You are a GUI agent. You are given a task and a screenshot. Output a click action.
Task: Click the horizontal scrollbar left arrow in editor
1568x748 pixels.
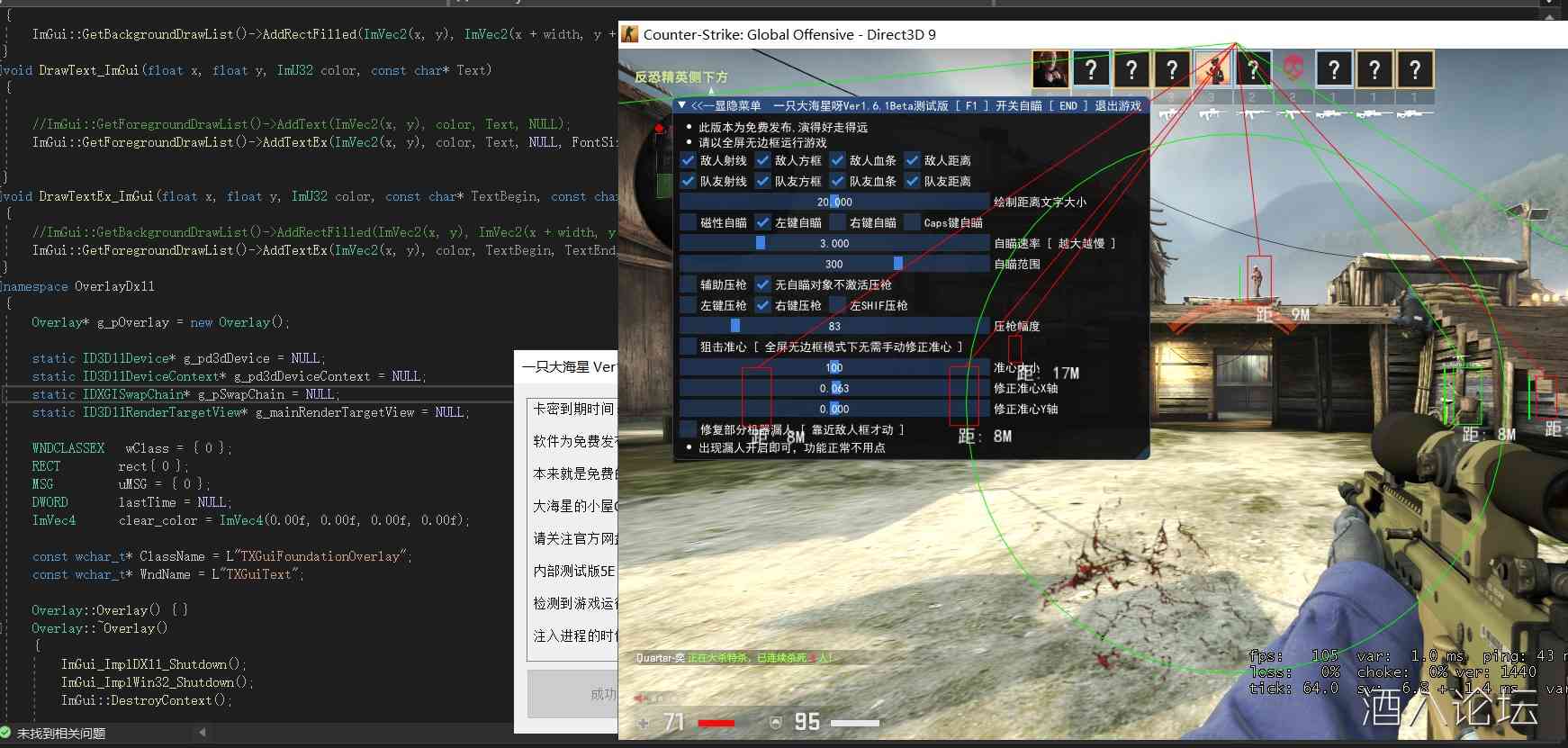(202, 733)
